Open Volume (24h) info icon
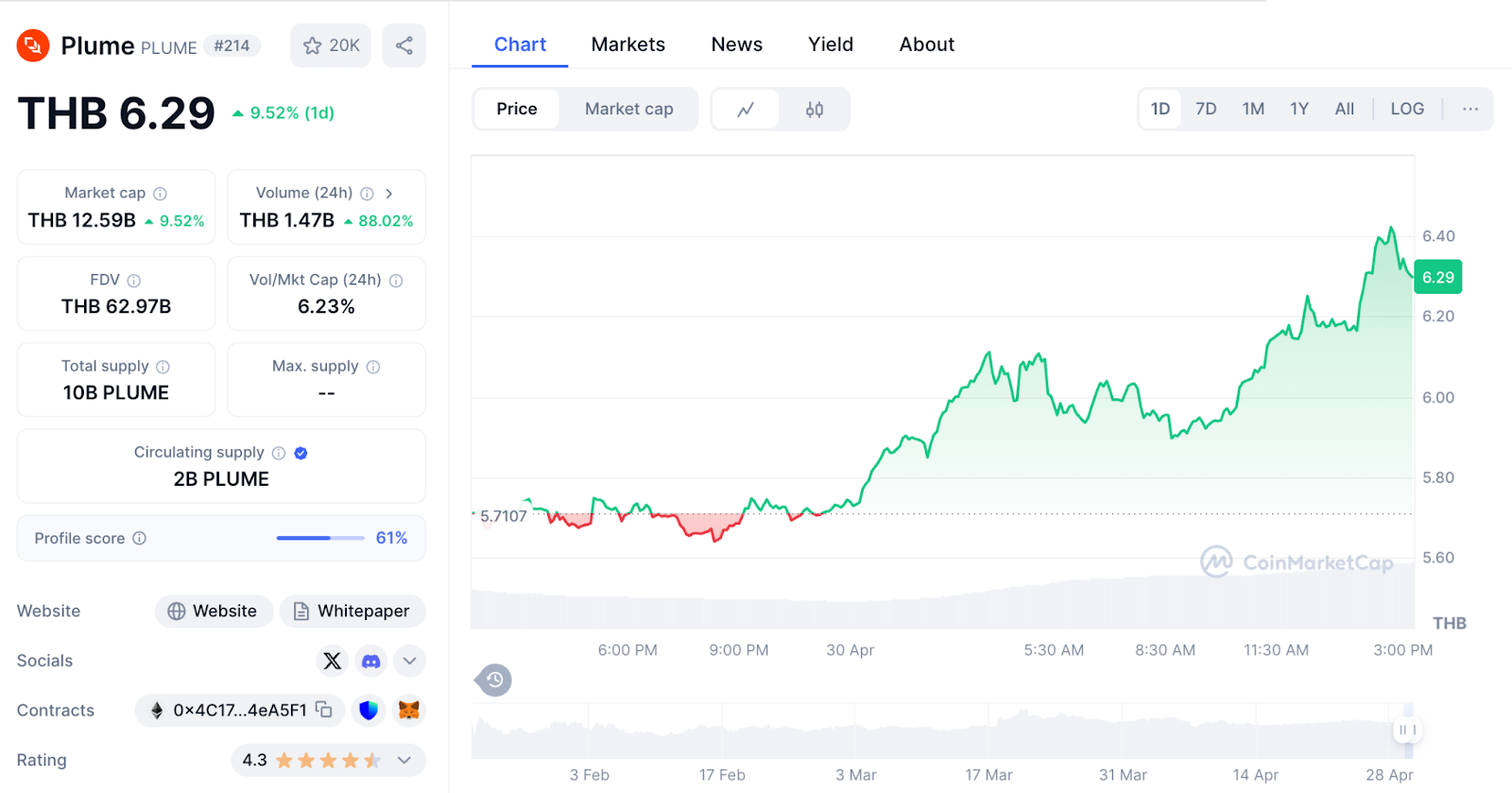Screen dimensions: 1512x793 coord(367,194)
